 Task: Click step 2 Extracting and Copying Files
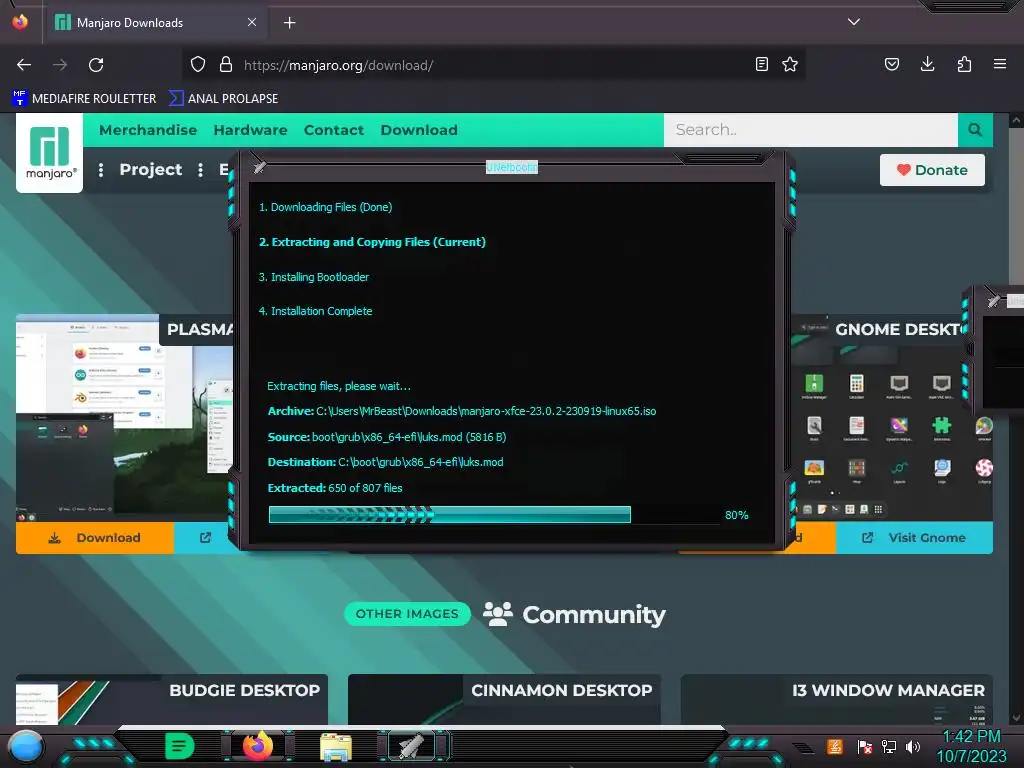tap(372, 242)
